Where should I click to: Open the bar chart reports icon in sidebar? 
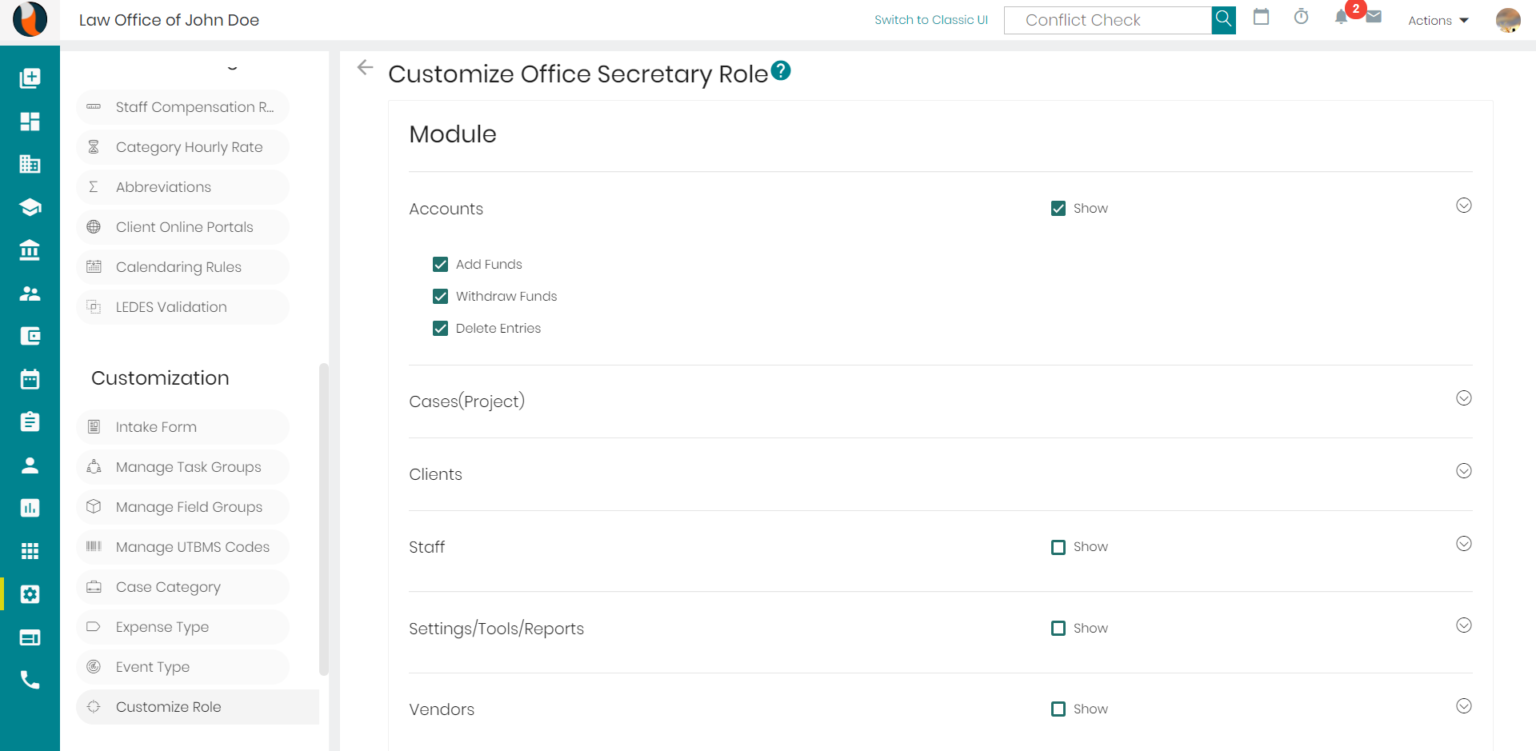point(30,508)
